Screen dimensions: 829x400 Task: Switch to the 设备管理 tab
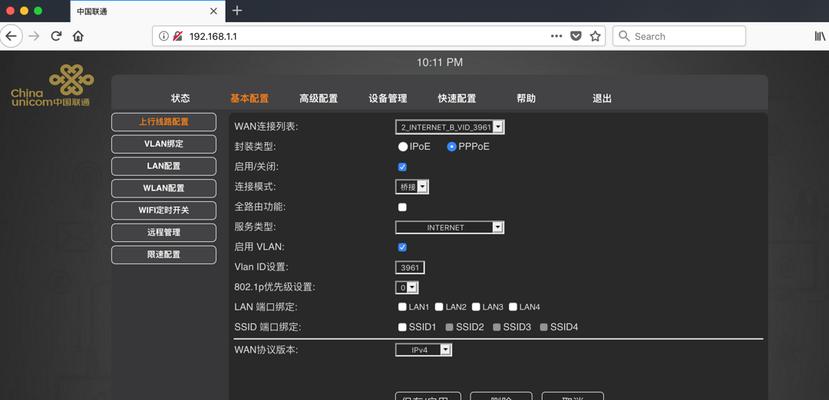click(388, 98)
